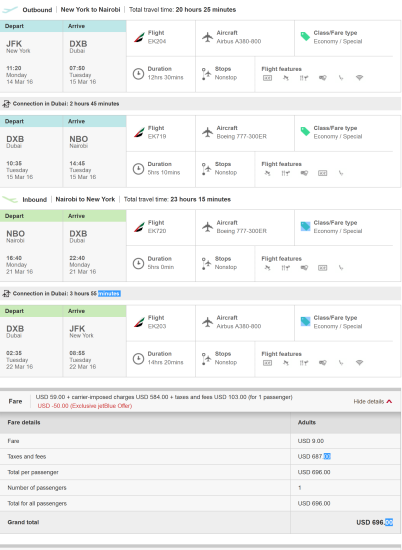Click the blue fare tag icon for EK720
Screen dimensions: 402x550
tap(305, 226)
